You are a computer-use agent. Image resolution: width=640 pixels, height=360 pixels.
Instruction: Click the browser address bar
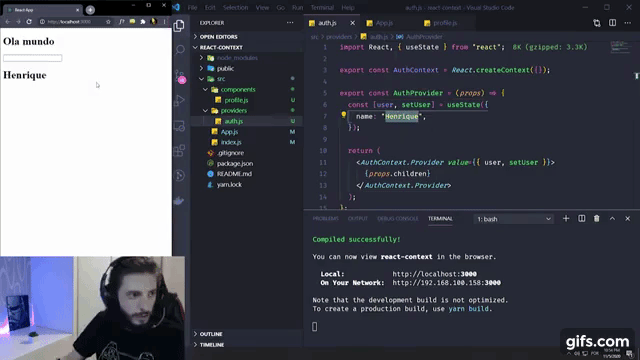[76, 22]
